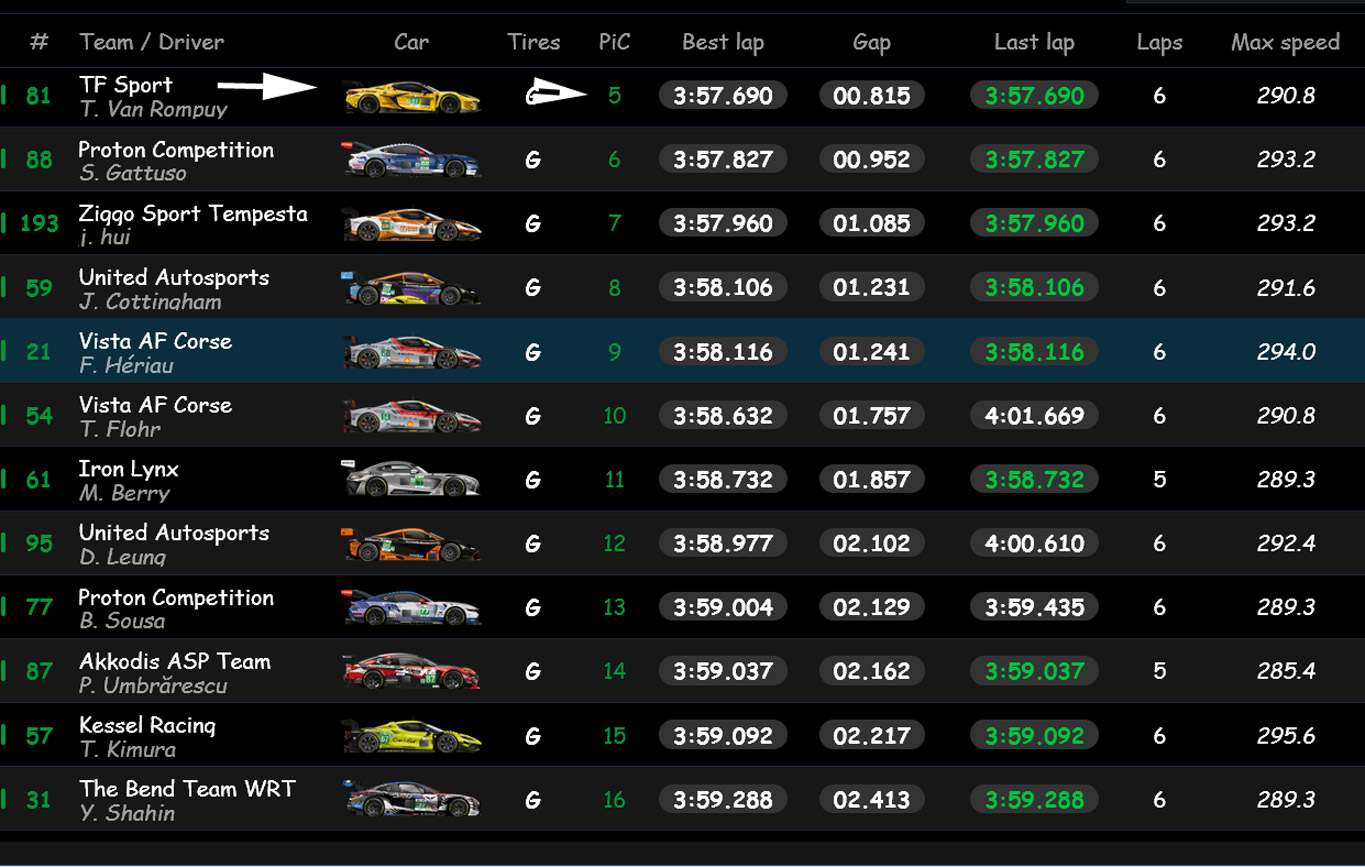This screenshot has width=1365, height=867.
Task: Click last lap time 4:01.669
Action: coord(1034,416)
